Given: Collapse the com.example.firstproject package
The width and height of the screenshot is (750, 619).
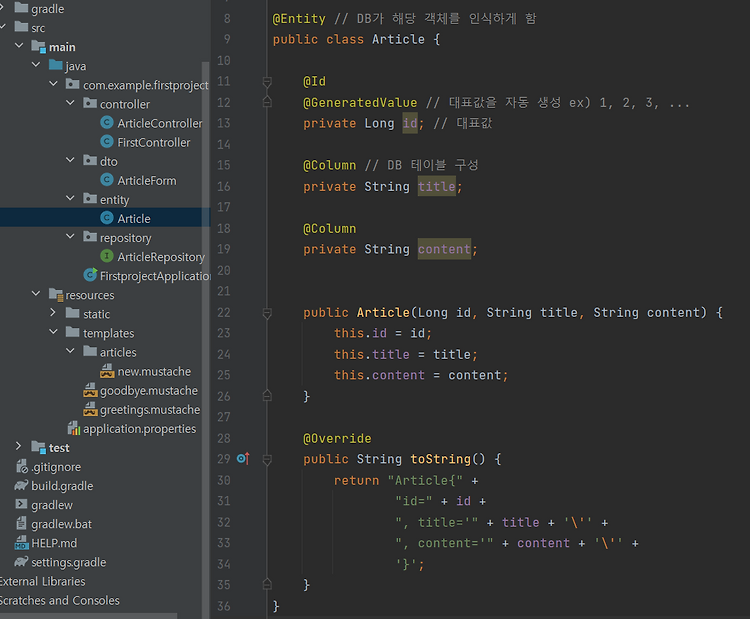Looking at the screenshot, I should 54,83.
